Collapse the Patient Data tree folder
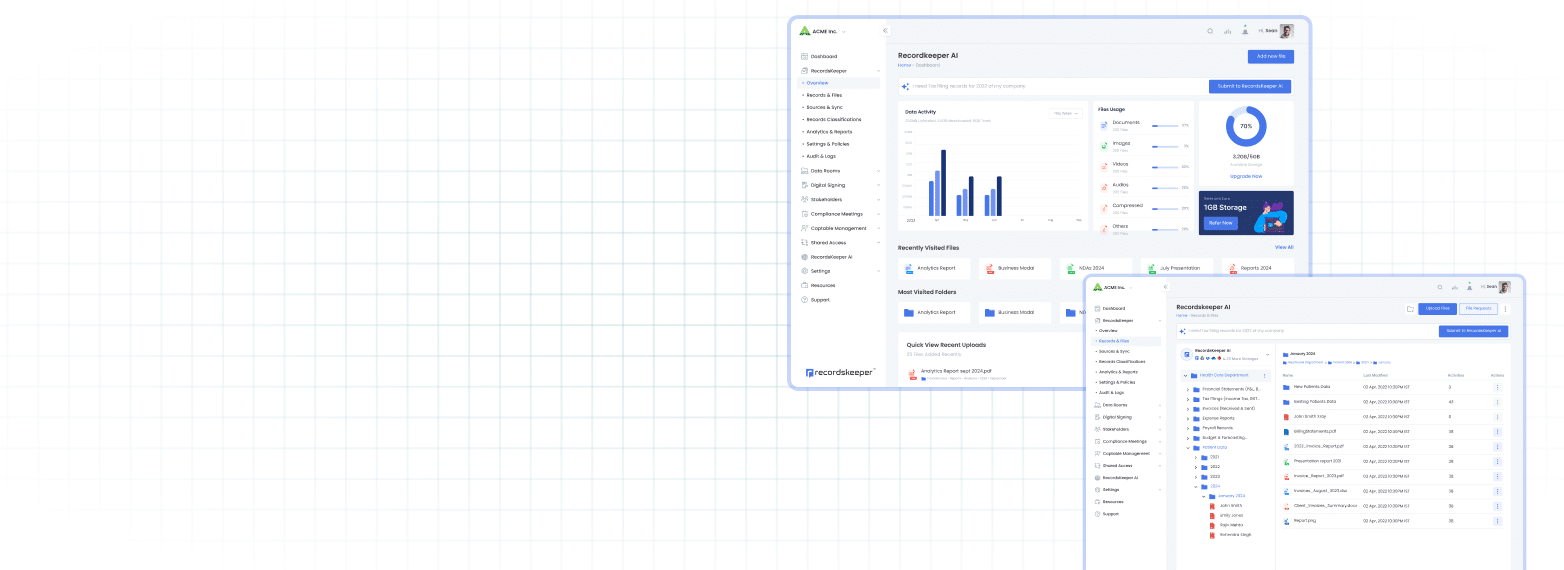Viewport: 1564px width, 570px height. pyautogui.click(x=1187, y=447)
